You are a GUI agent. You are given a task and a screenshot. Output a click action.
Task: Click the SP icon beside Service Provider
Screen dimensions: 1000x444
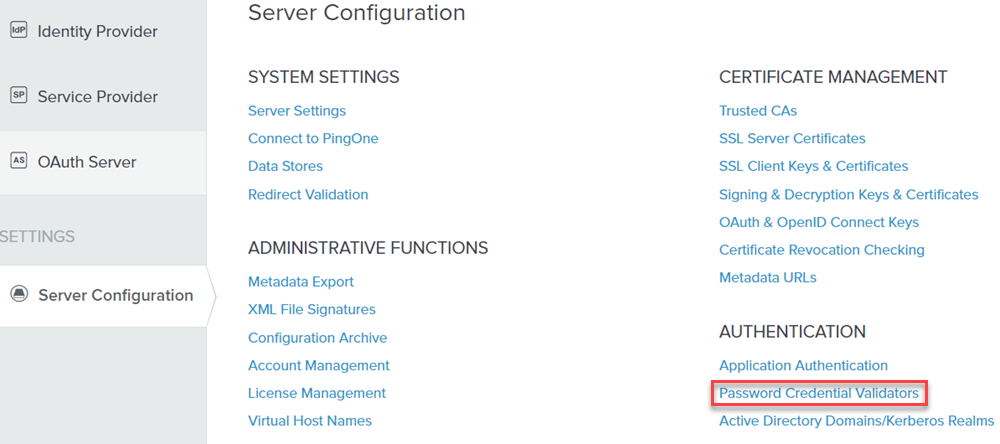(x=19, y=96)
